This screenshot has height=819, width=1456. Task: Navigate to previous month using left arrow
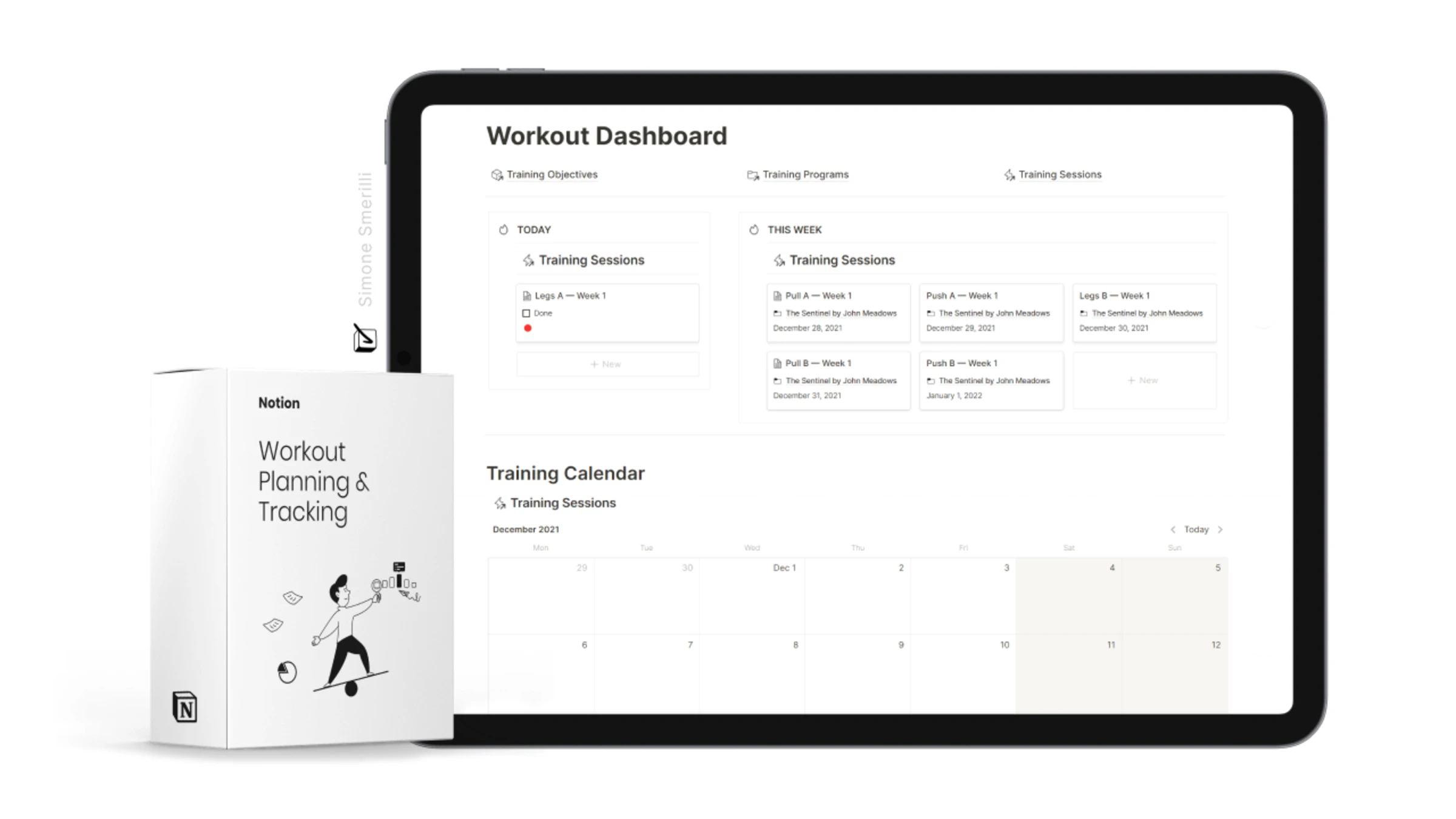[x=1173, y=529]
